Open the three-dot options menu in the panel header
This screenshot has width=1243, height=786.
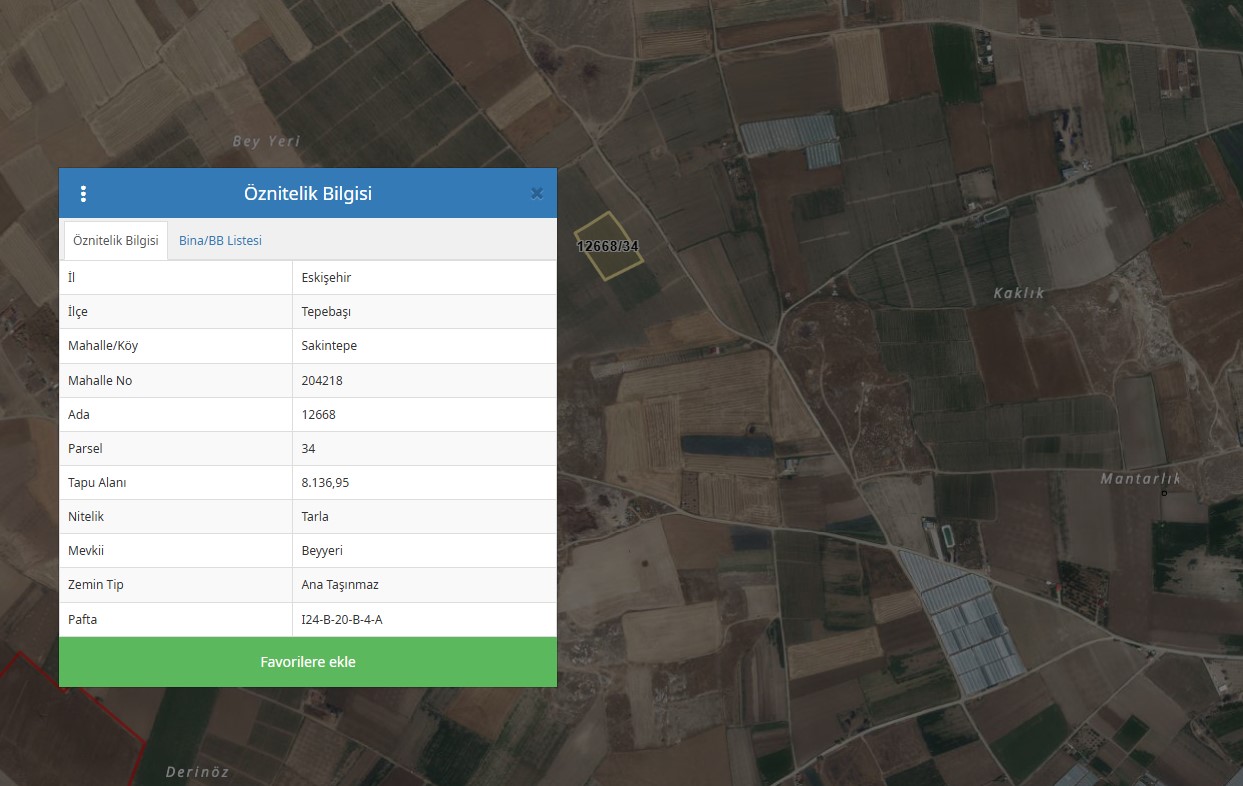(83, 194)
